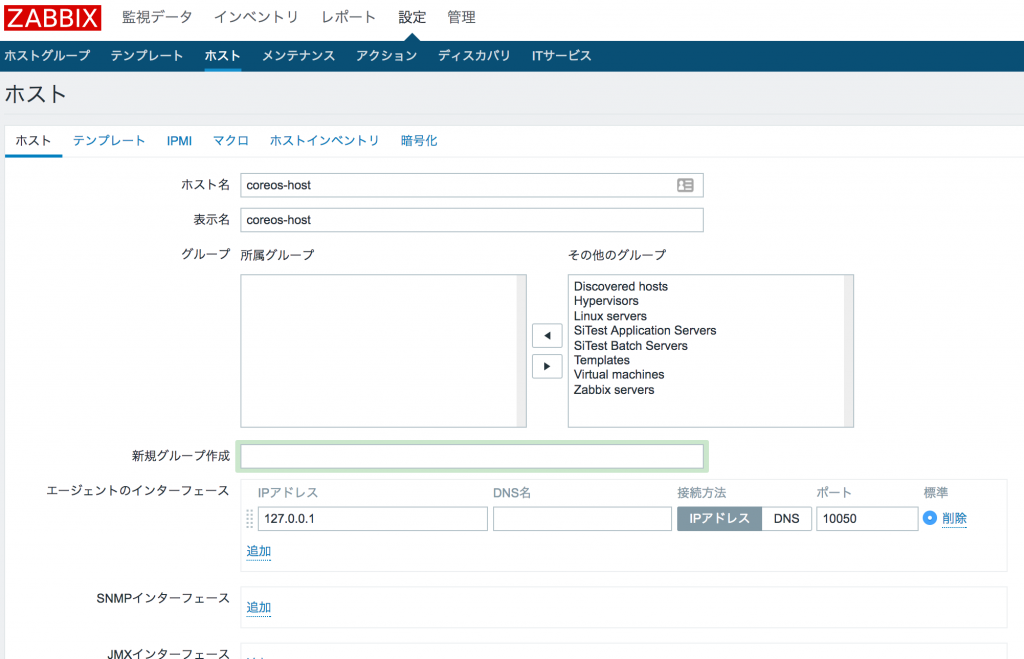
Task: Focus the ホスト名 input field
Action: pos(472,185)
